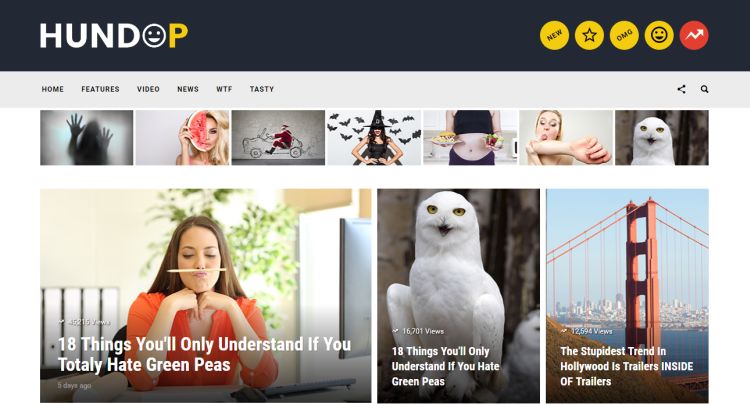The width and height of the screenshot is (750, 404).
Task: Click the smiley face badge in header
Action: pos(659,35)
